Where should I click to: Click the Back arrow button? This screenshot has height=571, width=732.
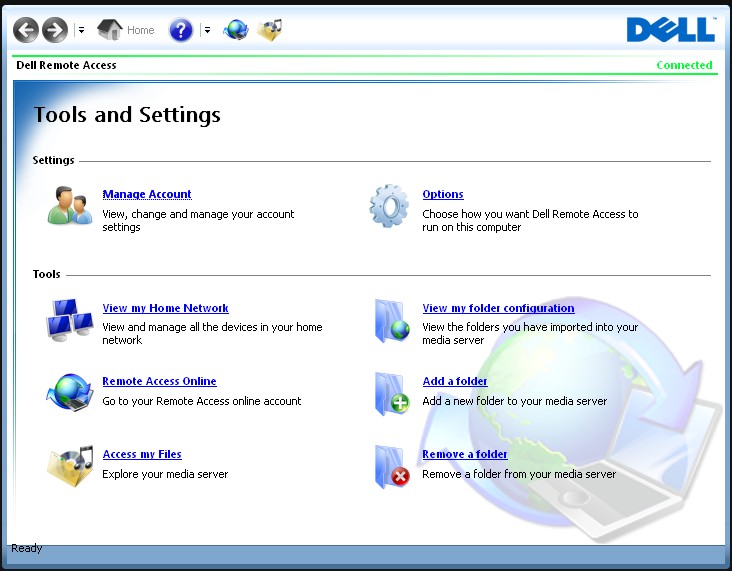(x=26, y=30)
